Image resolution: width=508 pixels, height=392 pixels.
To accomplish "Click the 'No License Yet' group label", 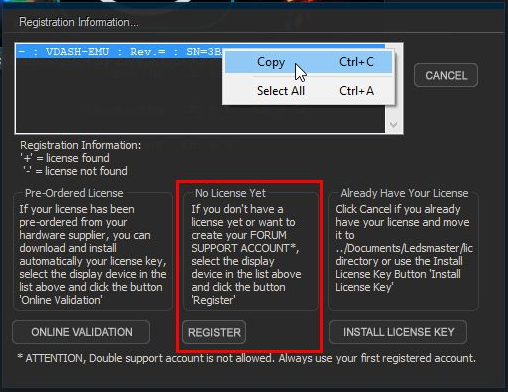I will 230,193.
